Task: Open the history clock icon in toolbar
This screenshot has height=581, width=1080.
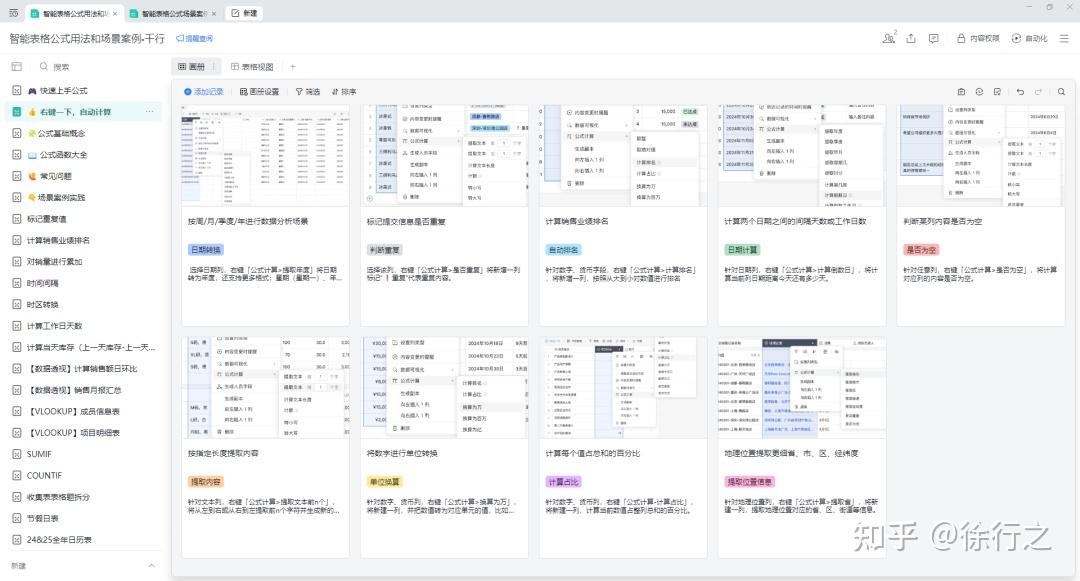Action: (x=979, y=92)
